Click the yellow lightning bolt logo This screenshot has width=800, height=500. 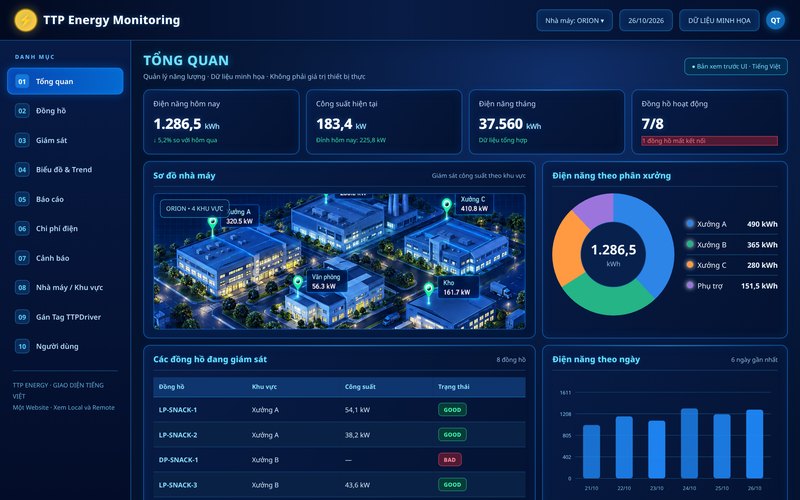tap(25, 20)
